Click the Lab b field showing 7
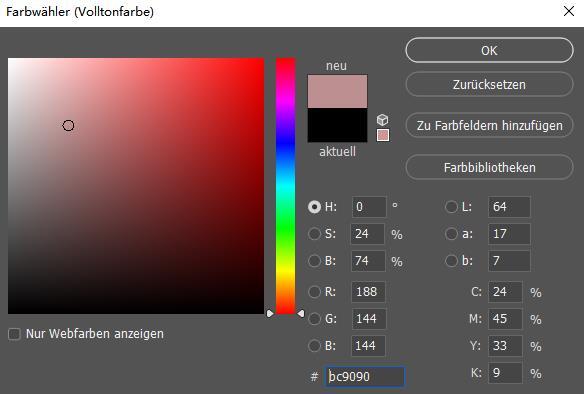Viewport: 584px width, 394px height. click(509, 261)
